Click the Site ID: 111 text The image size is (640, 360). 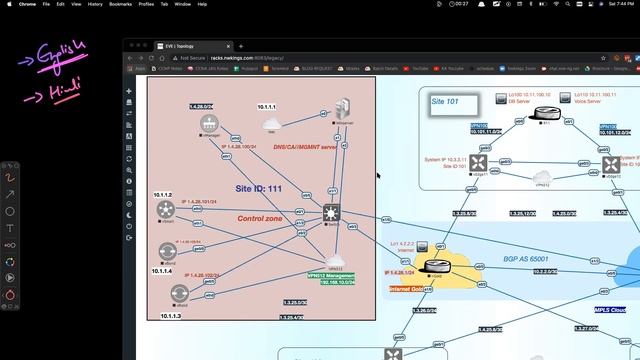(259, 189)
